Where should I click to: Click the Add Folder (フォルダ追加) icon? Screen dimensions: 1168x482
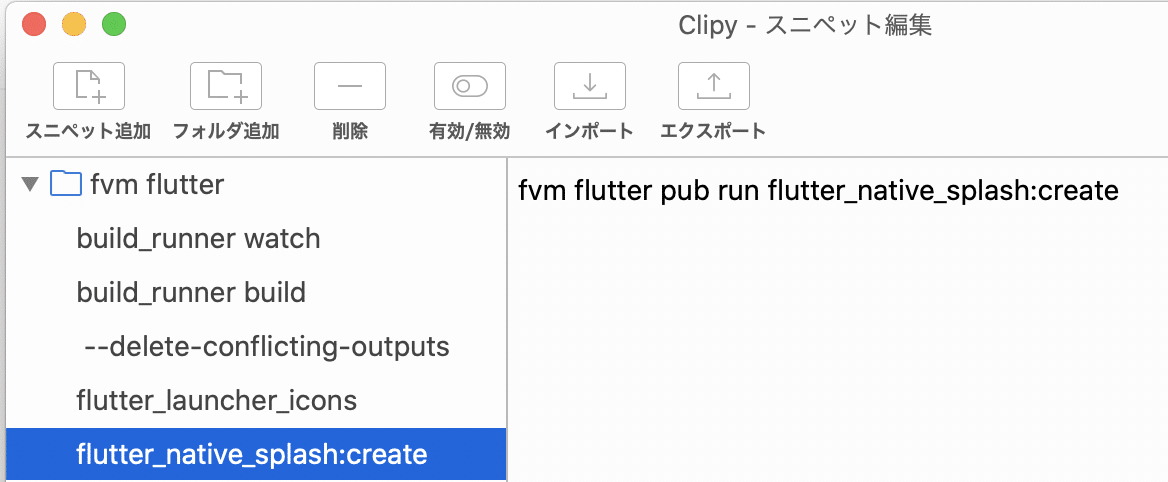225,87
